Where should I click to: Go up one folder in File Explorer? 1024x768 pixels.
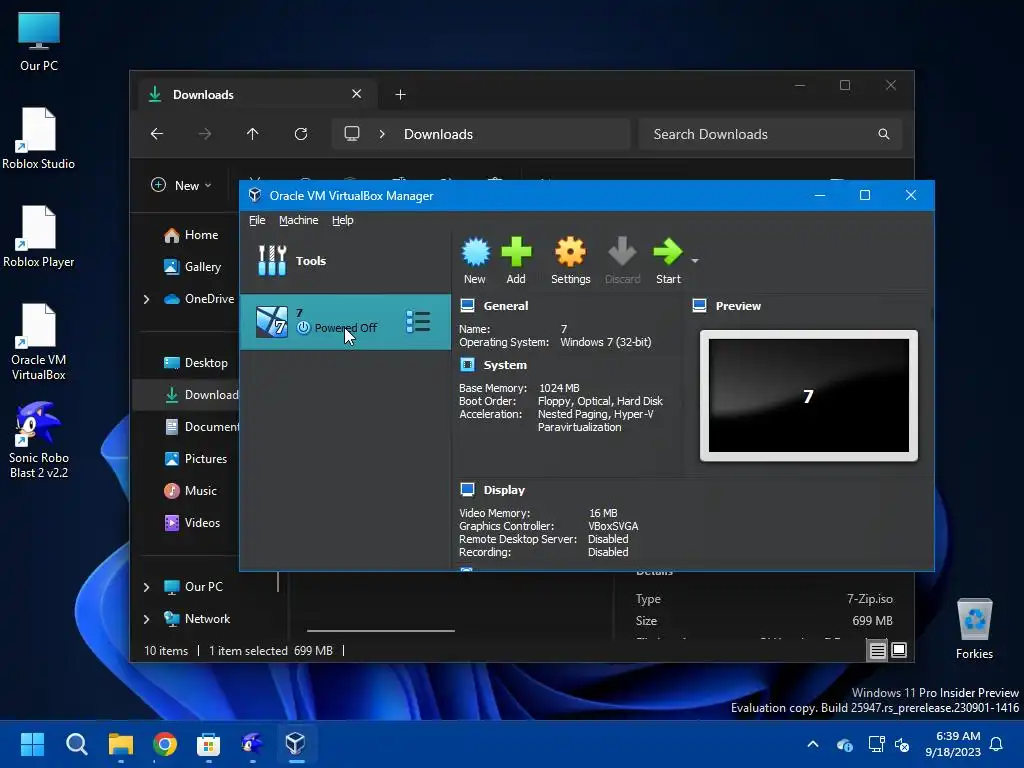pos(253,134)
